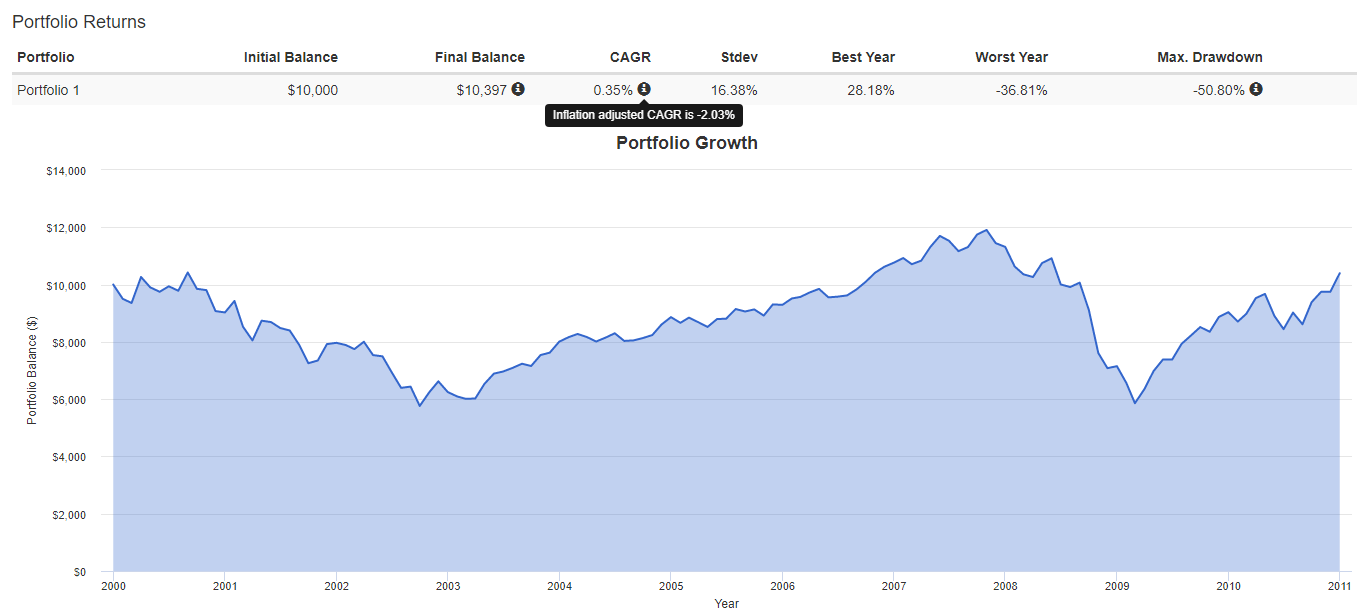The image size is (1357, 610).
Task: Click the Best Year column header
Action: pos(863,57)
